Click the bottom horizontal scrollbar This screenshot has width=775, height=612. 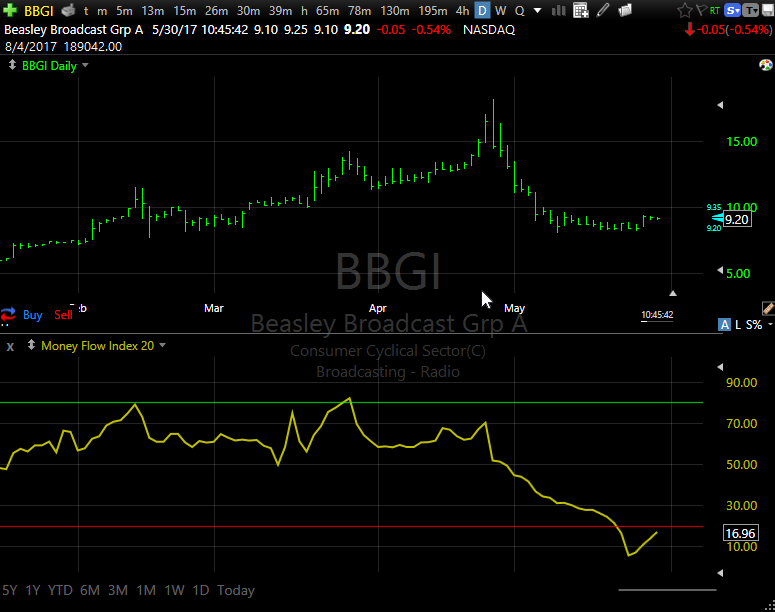(x=667, y=590)
